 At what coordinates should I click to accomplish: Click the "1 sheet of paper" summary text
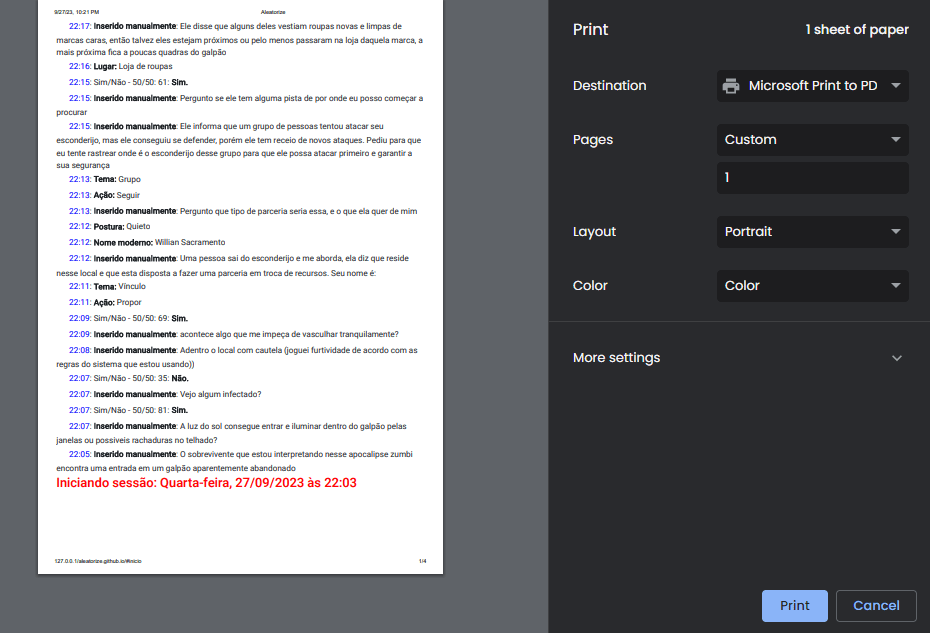click(x=857, y=30)
